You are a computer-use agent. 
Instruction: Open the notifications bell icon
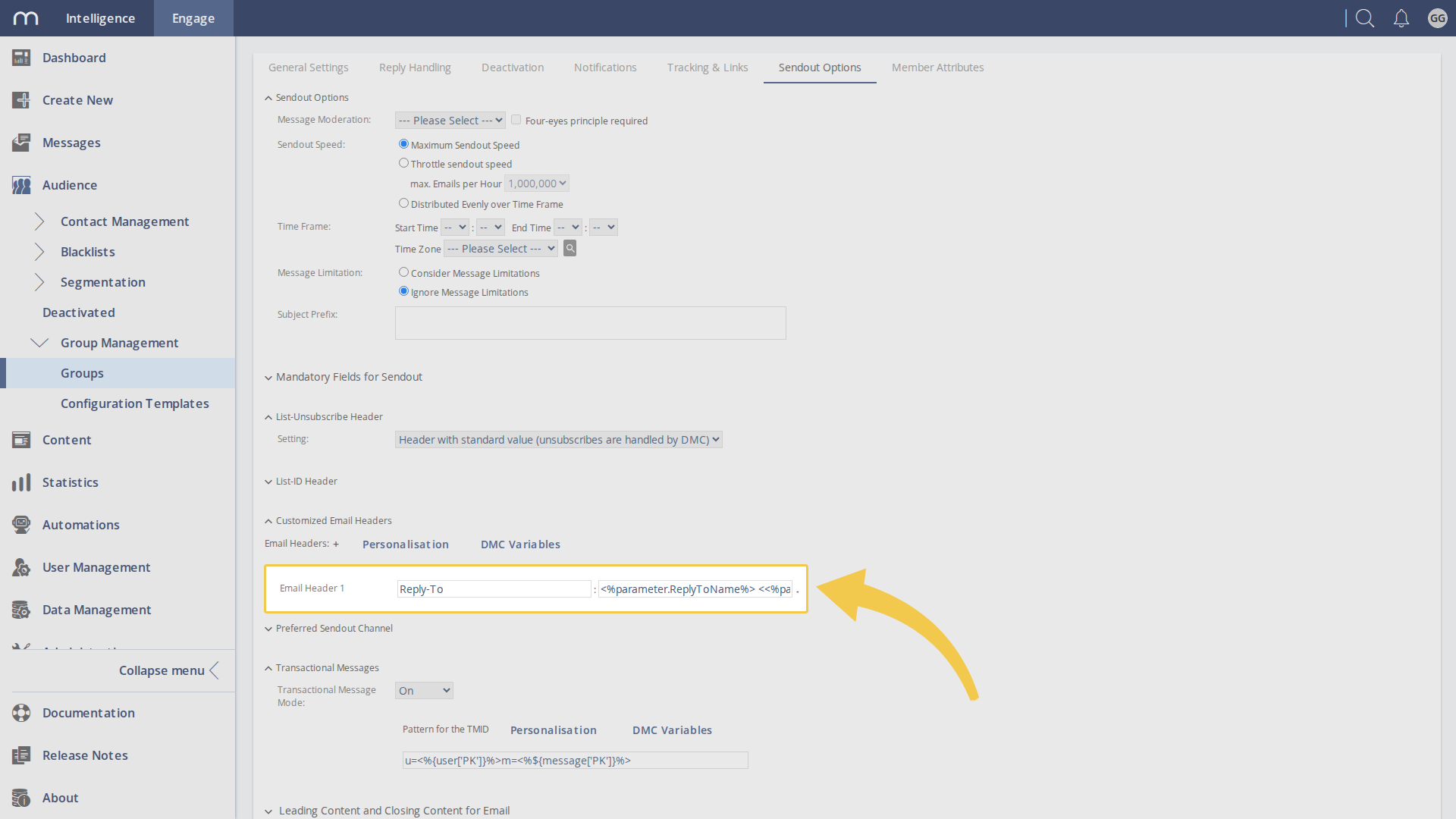pos(1401,18)
